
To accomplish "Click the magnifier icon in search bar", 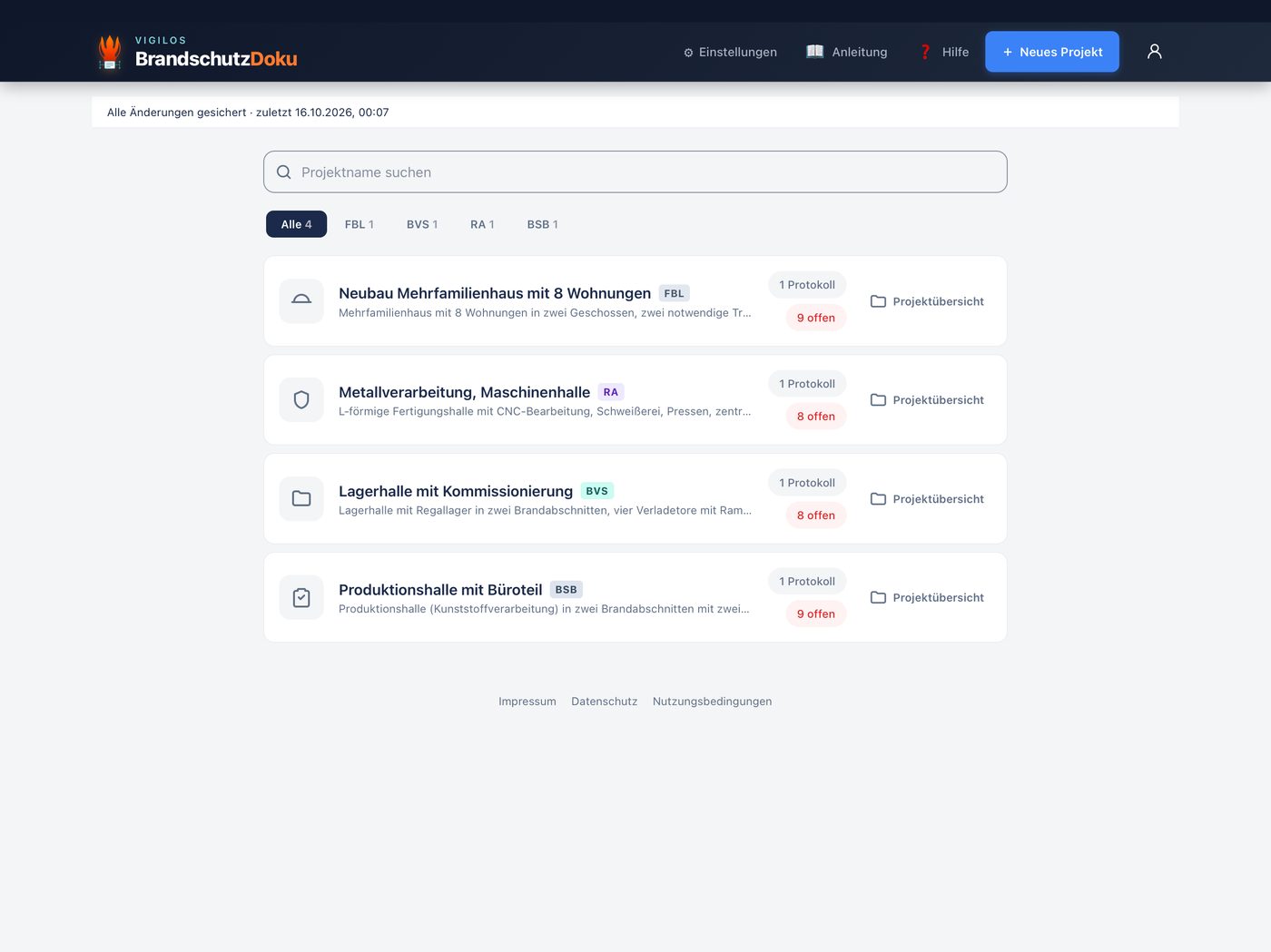I will point(284,172).
